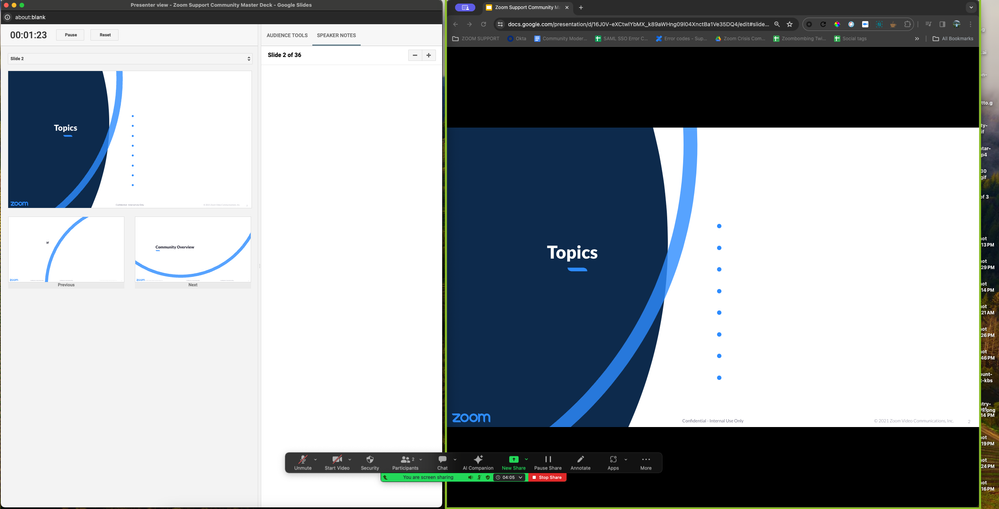
Task: Click the green New Share icon
Action: point(513,460)
